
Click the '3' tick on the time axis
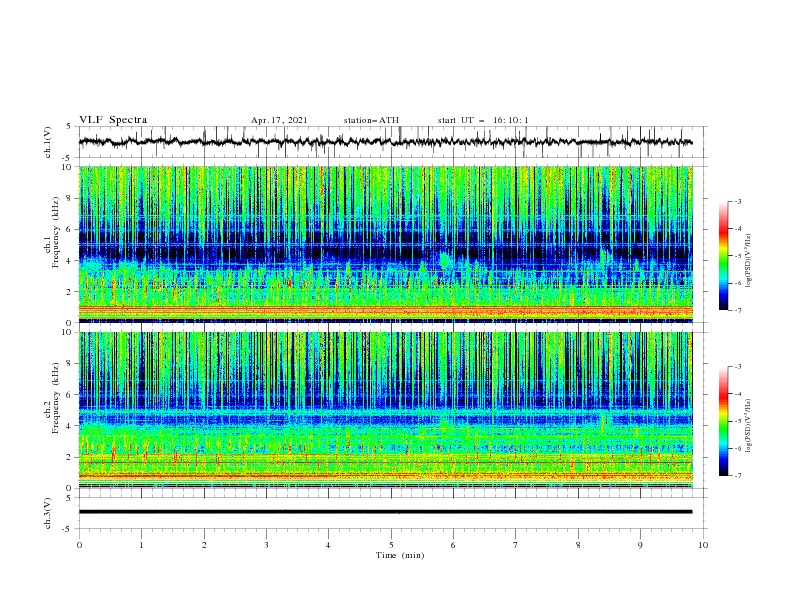click(x=266, y=545)
